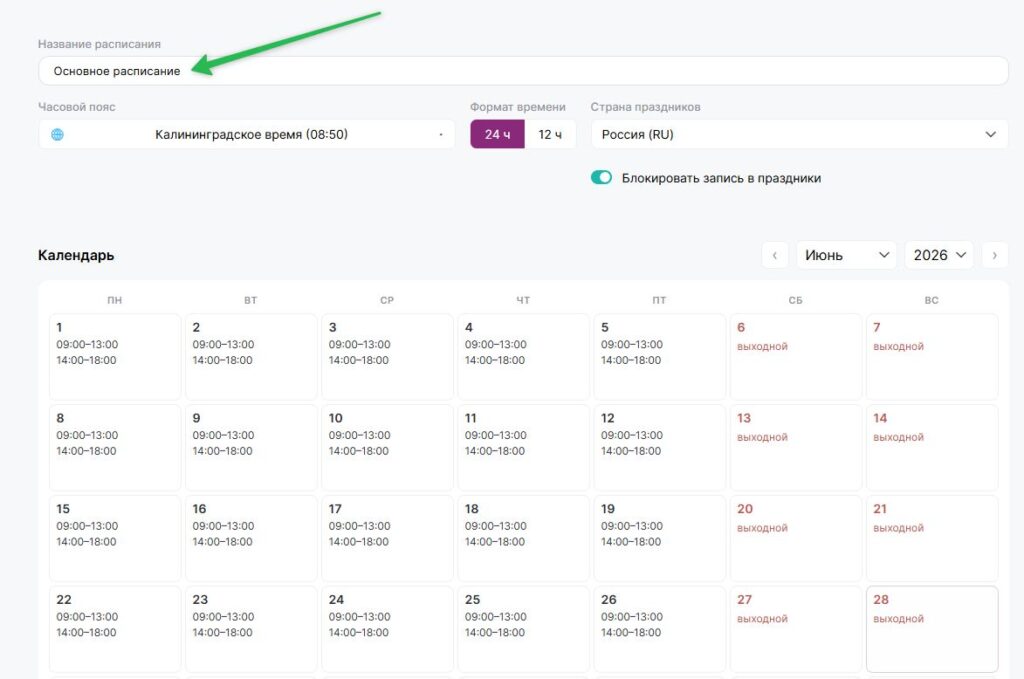
Task: Open the Июнь month dropdown
Action: tap(847, 255)
